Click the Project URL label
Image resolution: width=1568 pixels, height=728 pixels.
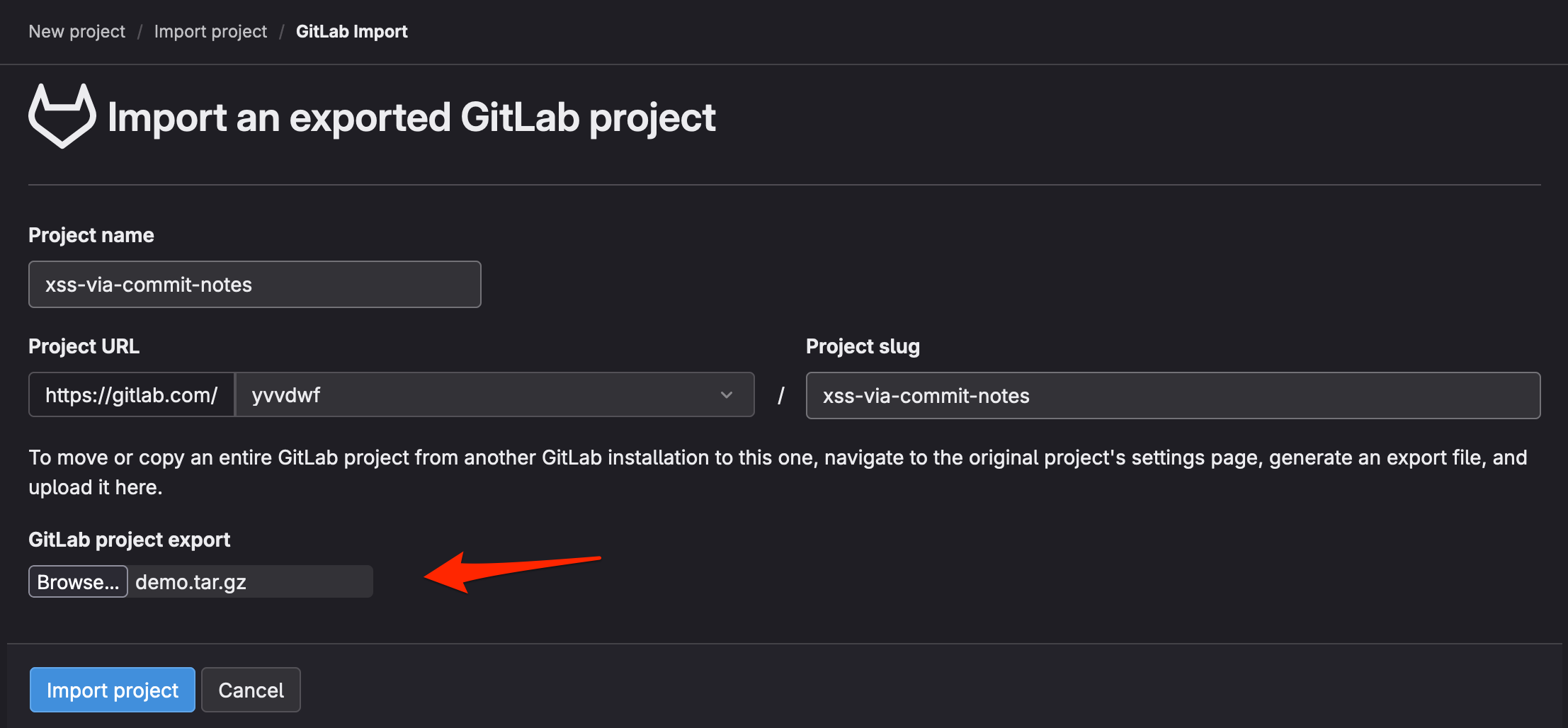(x=84, y=346)
